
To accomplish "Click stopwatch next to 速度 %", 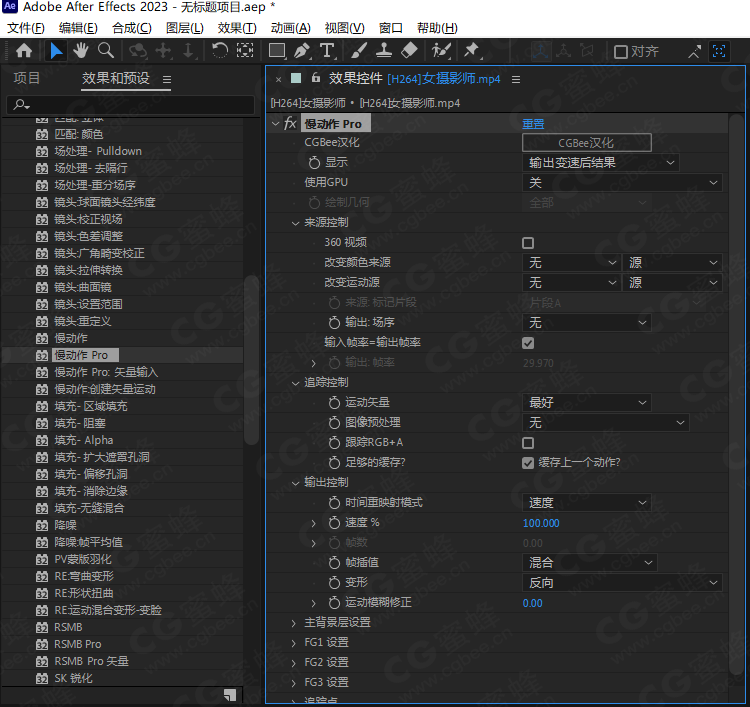I will [334, 523].
